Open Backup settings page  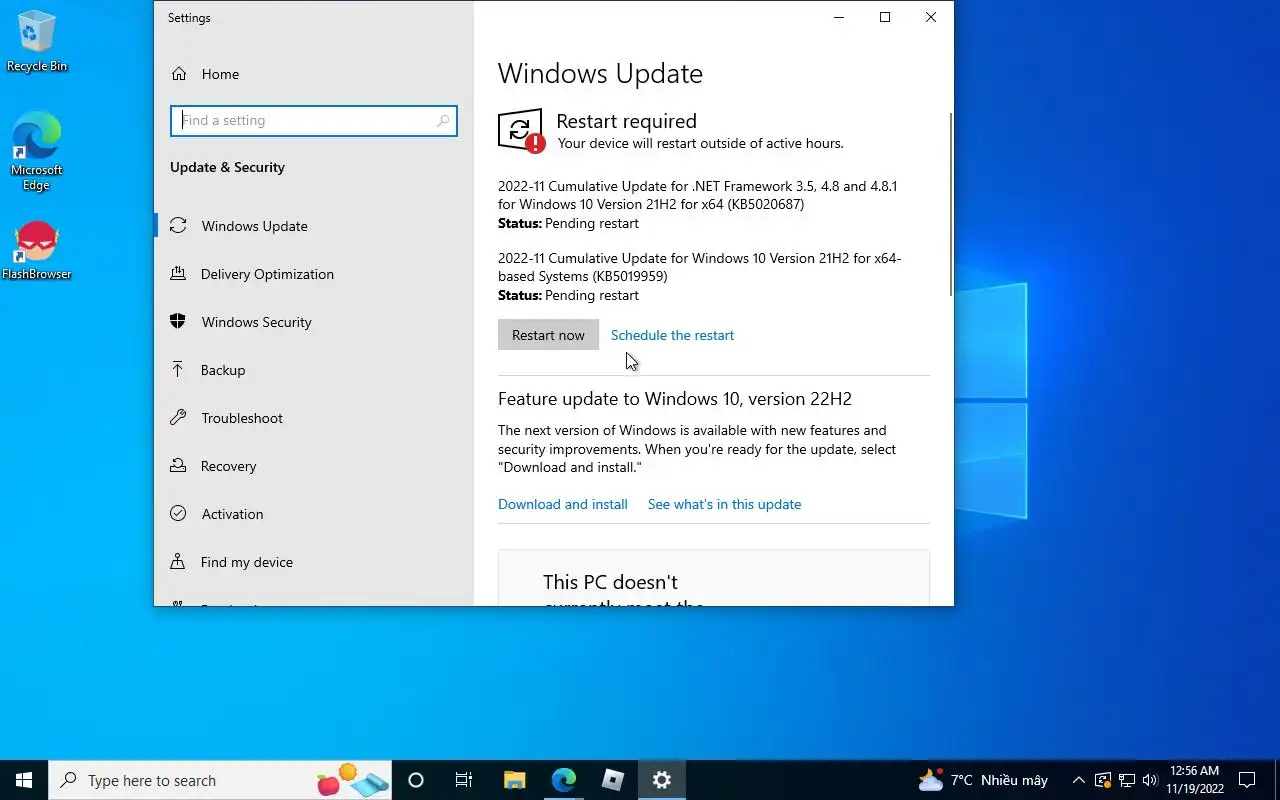(x=222, y=370)
